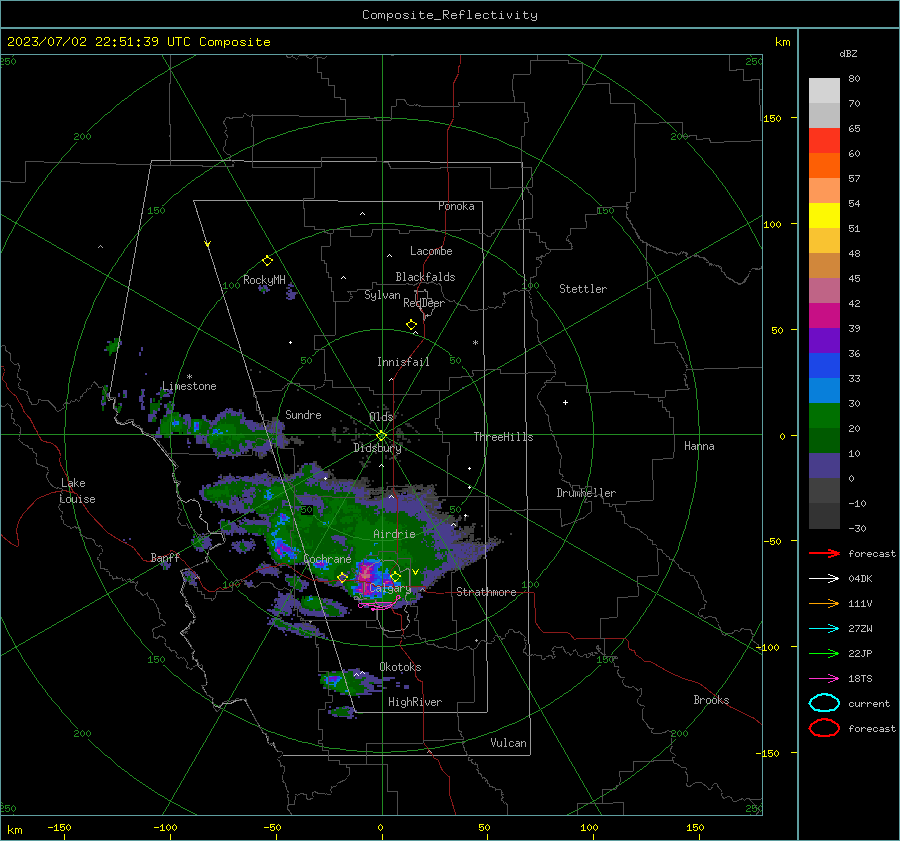This screenshot has width=900, height=841.
Task: Click the 54-51 dBZ yellow color swatch
Action: 824,216
